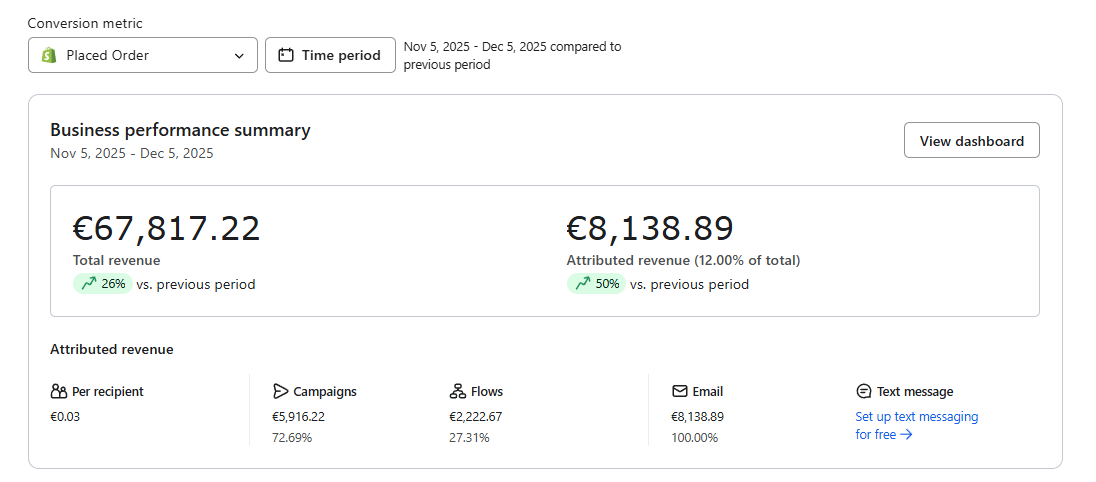Click the Per recipient people icon
The height and width of the screenshot is (482, 1096).
pos(58,391)
